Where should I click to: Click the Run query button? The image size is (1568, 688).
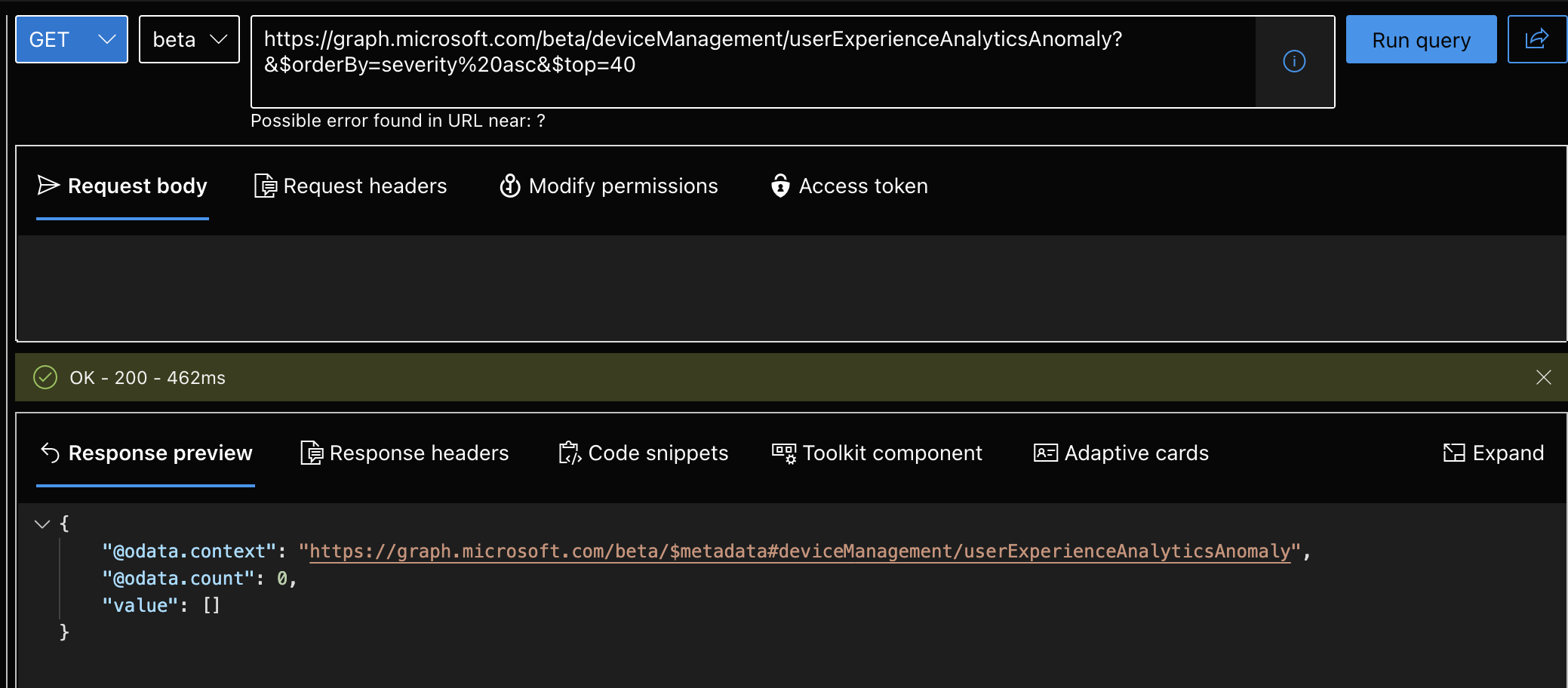pyautogui.click(x=1421, y=39)
